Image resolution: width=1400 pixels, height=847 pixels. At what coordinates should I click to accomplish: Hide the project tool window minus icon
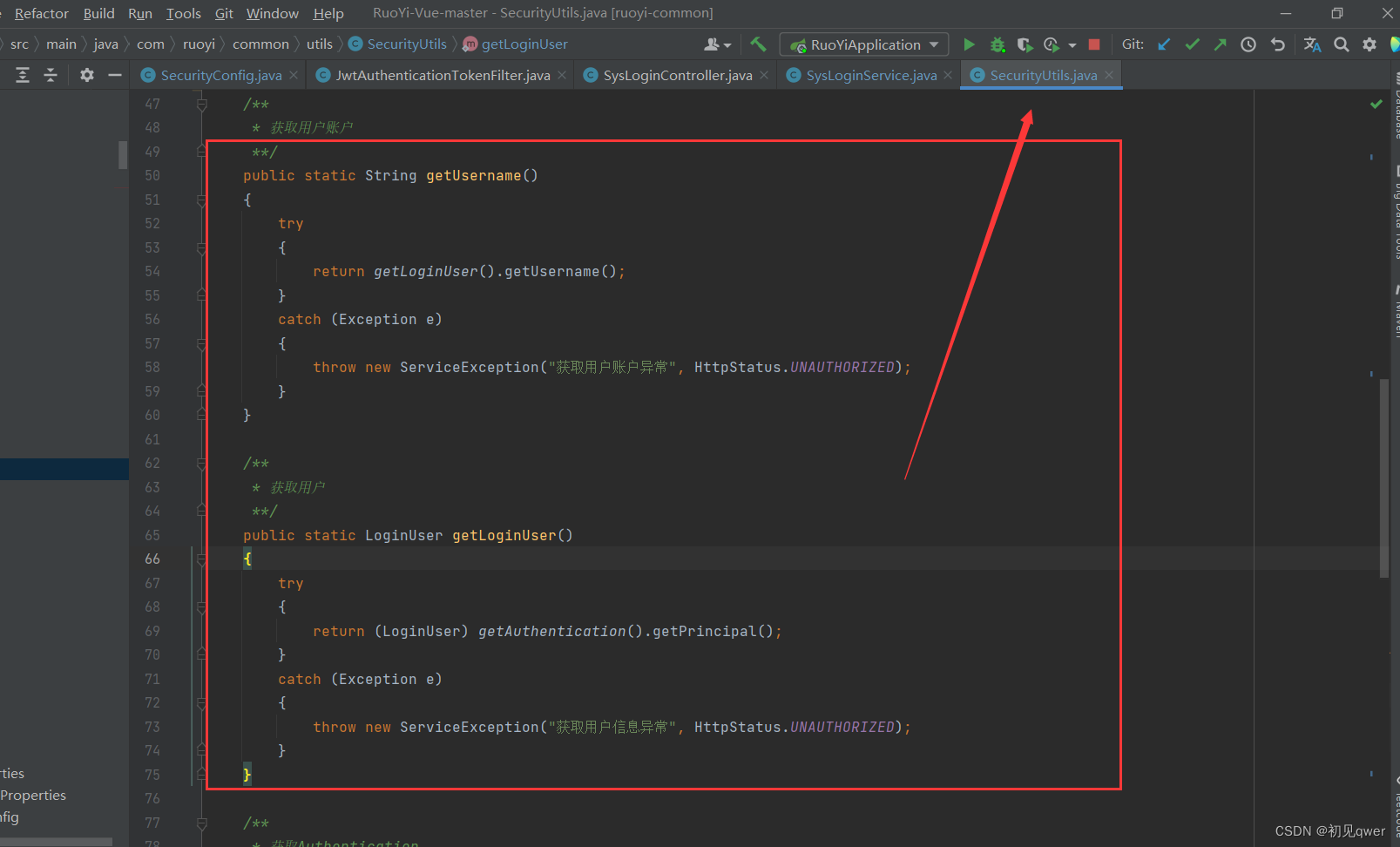click(x=114, y=75)
